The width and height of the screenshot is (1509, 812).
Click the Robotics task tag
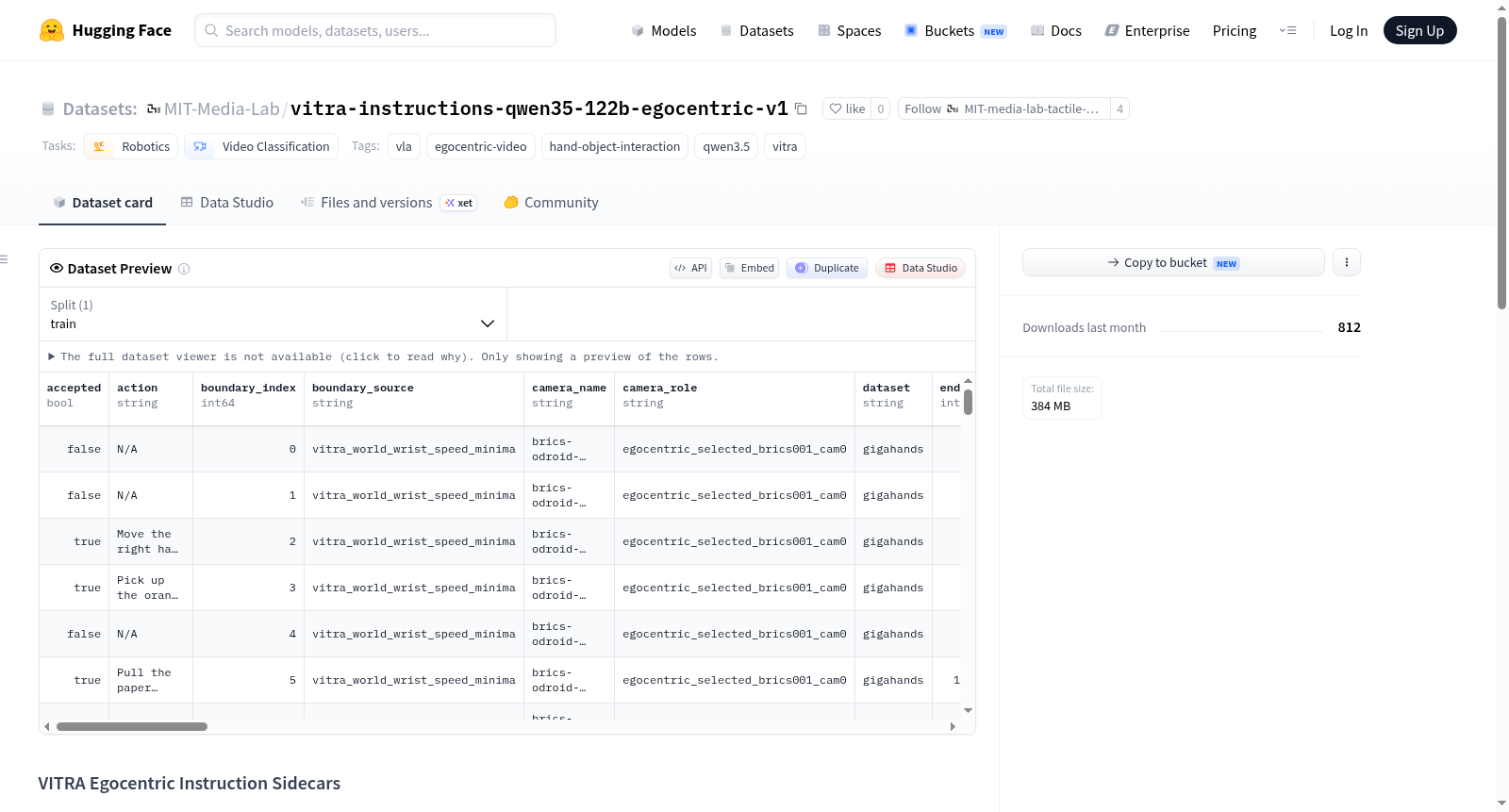coord(131,146)
